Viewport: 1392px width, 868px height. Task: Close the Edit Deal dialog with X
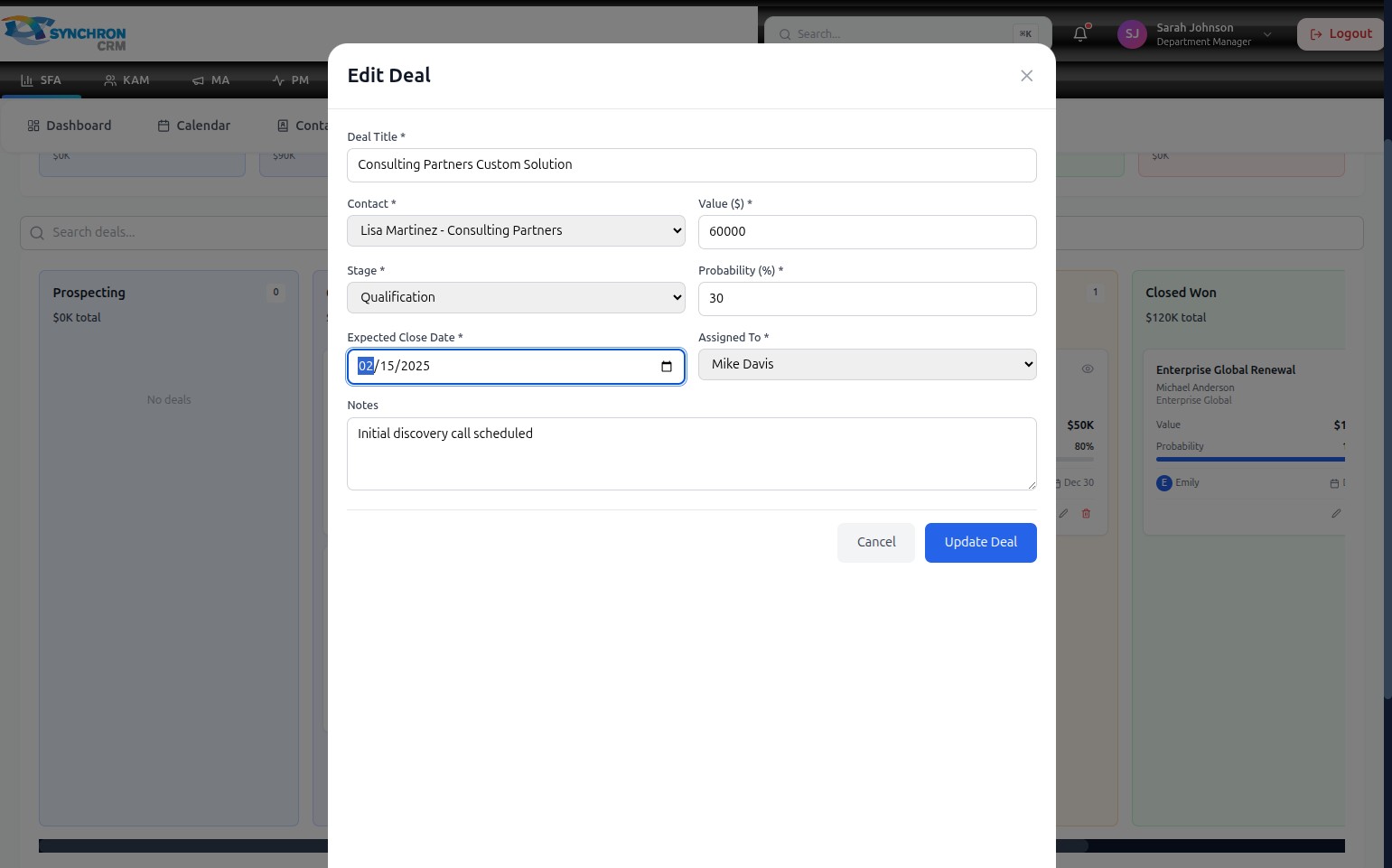point(1026,76)
